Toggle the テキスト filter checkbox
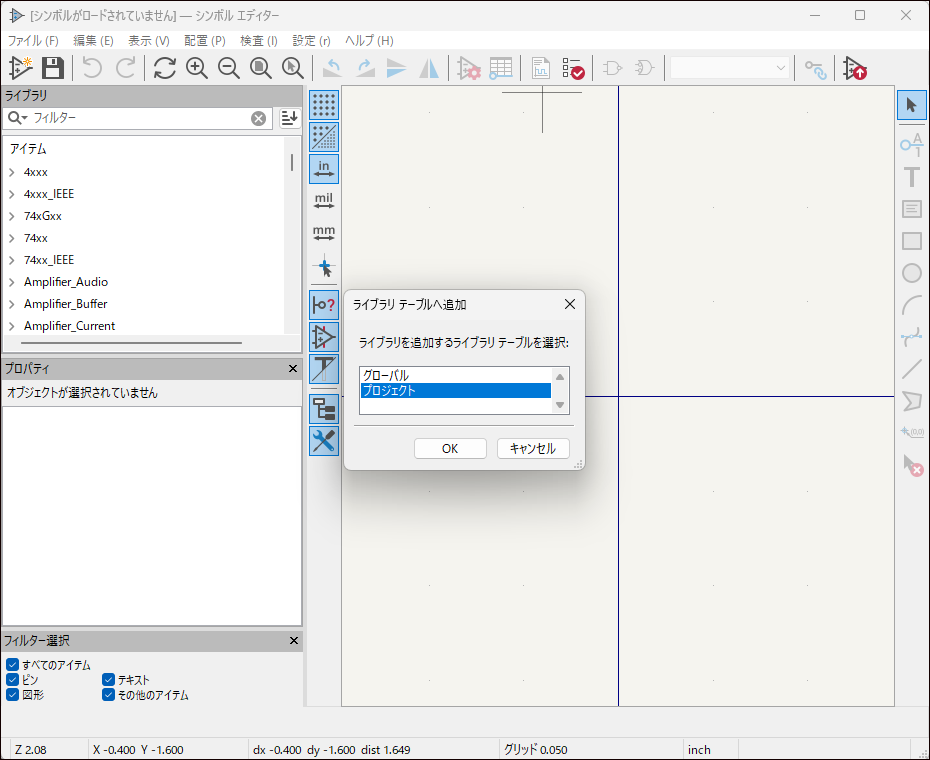Image resolution: width=930 pixels, height=760 pixels. pyautogui.click(x=109, y=680)
